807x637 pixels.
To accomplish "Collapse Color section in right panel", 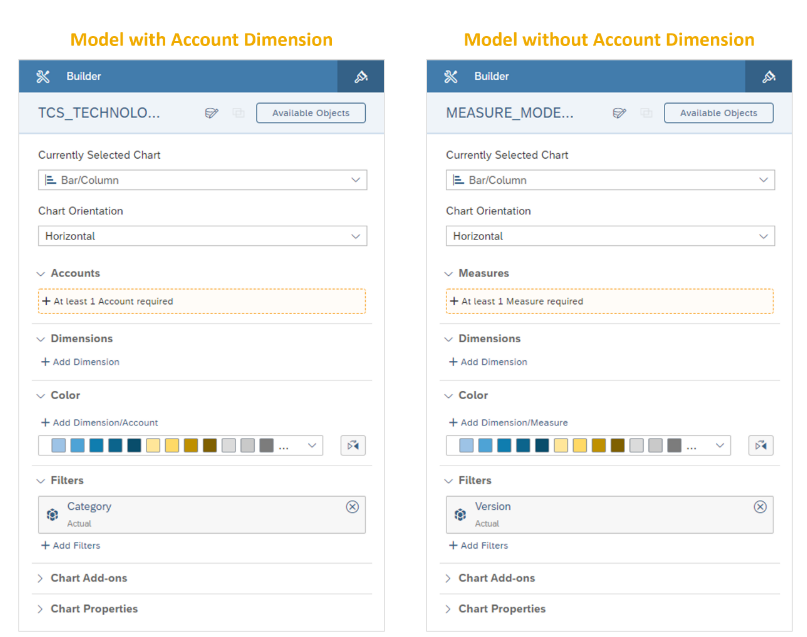I will (x=448, y=396).
